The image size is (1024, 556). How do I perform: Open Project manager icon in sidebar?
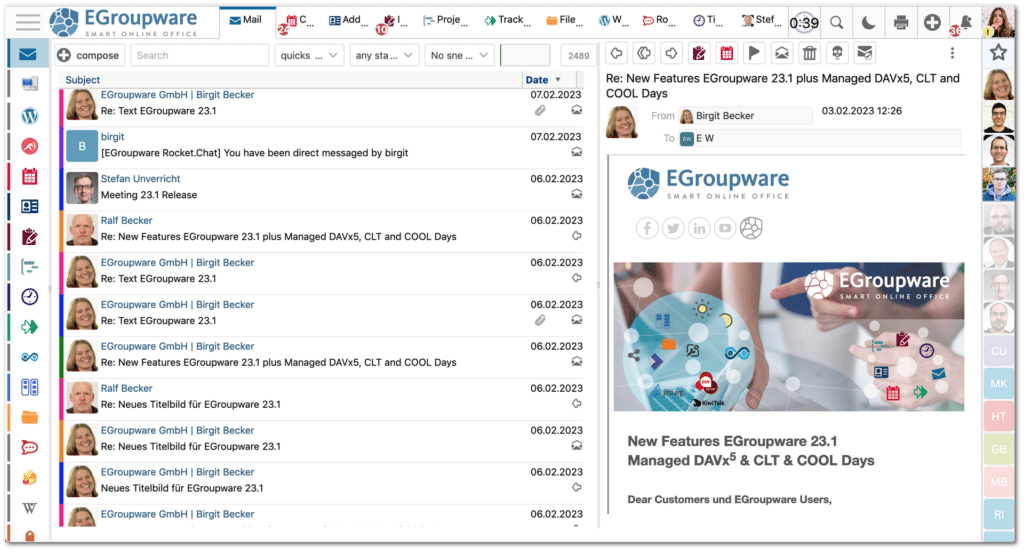(x=29, y=267)
